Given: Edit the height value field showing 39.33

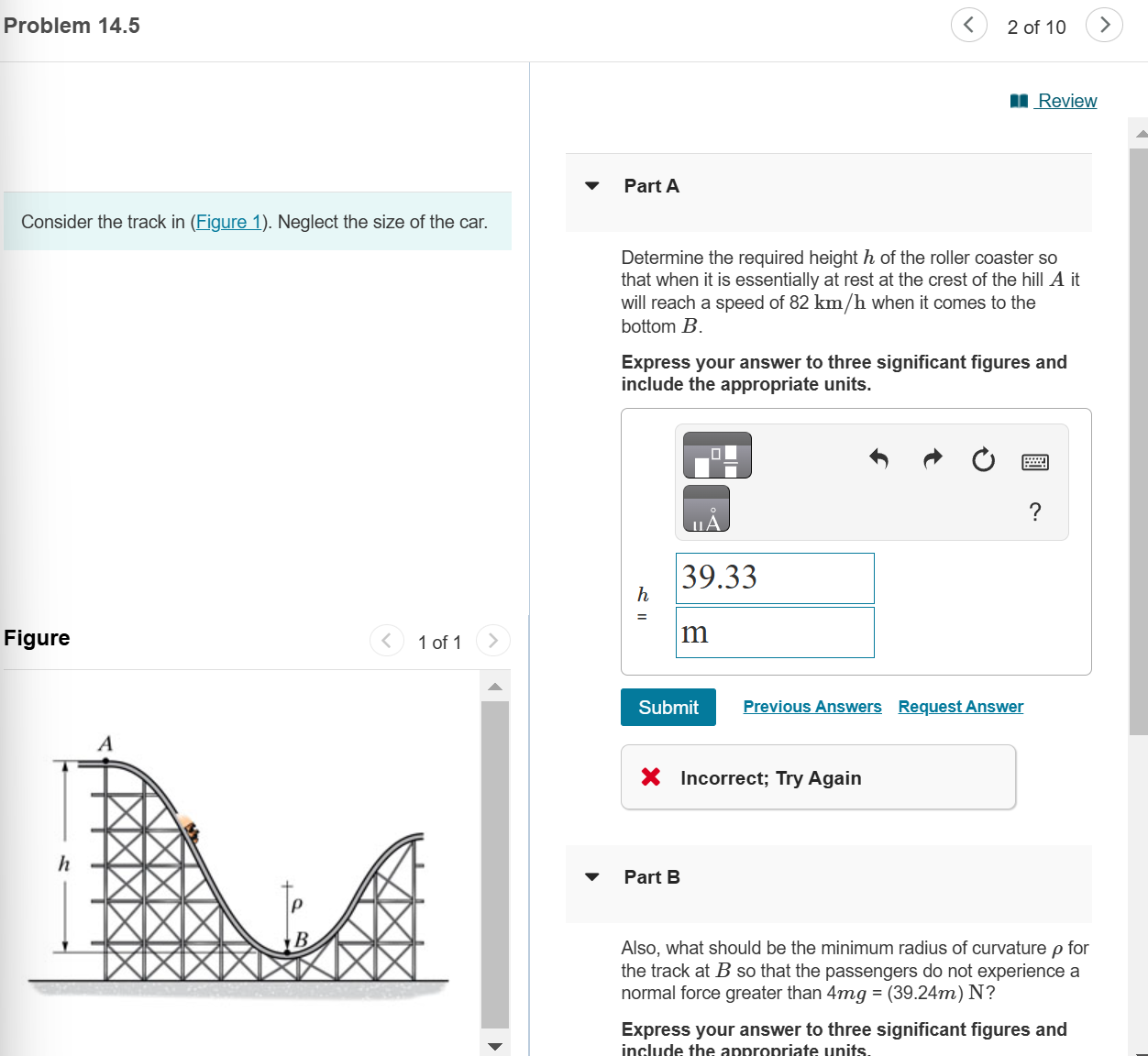Looking at the screenshot, I should pyautogui.click(x=774, y=578).
